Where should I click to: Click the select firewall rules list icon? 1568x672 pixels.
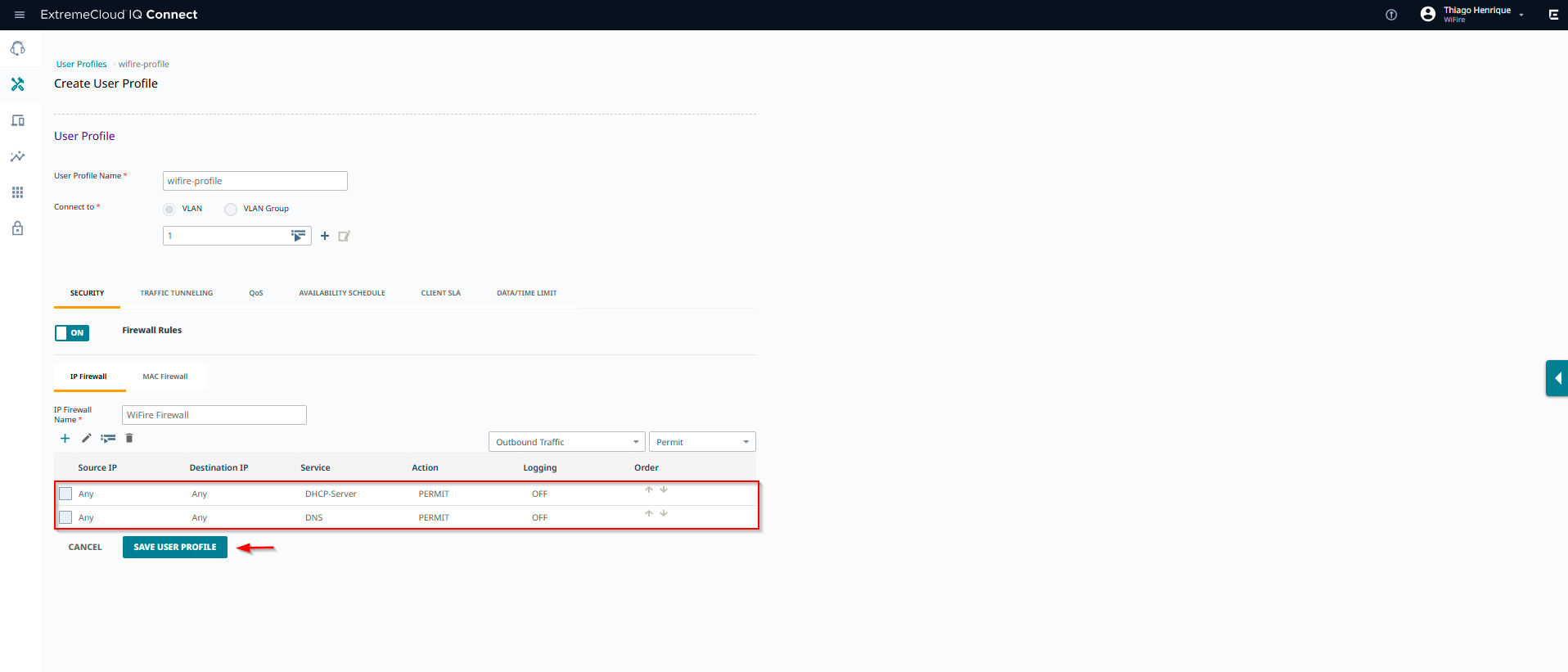tap(108, 439)
